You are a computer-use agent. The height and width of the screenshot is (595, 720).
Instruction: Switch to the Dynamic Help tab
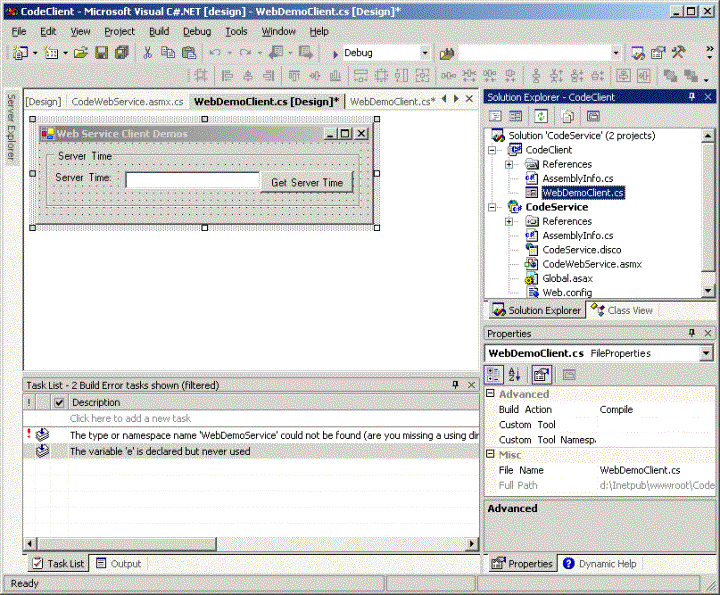point(600,564)
